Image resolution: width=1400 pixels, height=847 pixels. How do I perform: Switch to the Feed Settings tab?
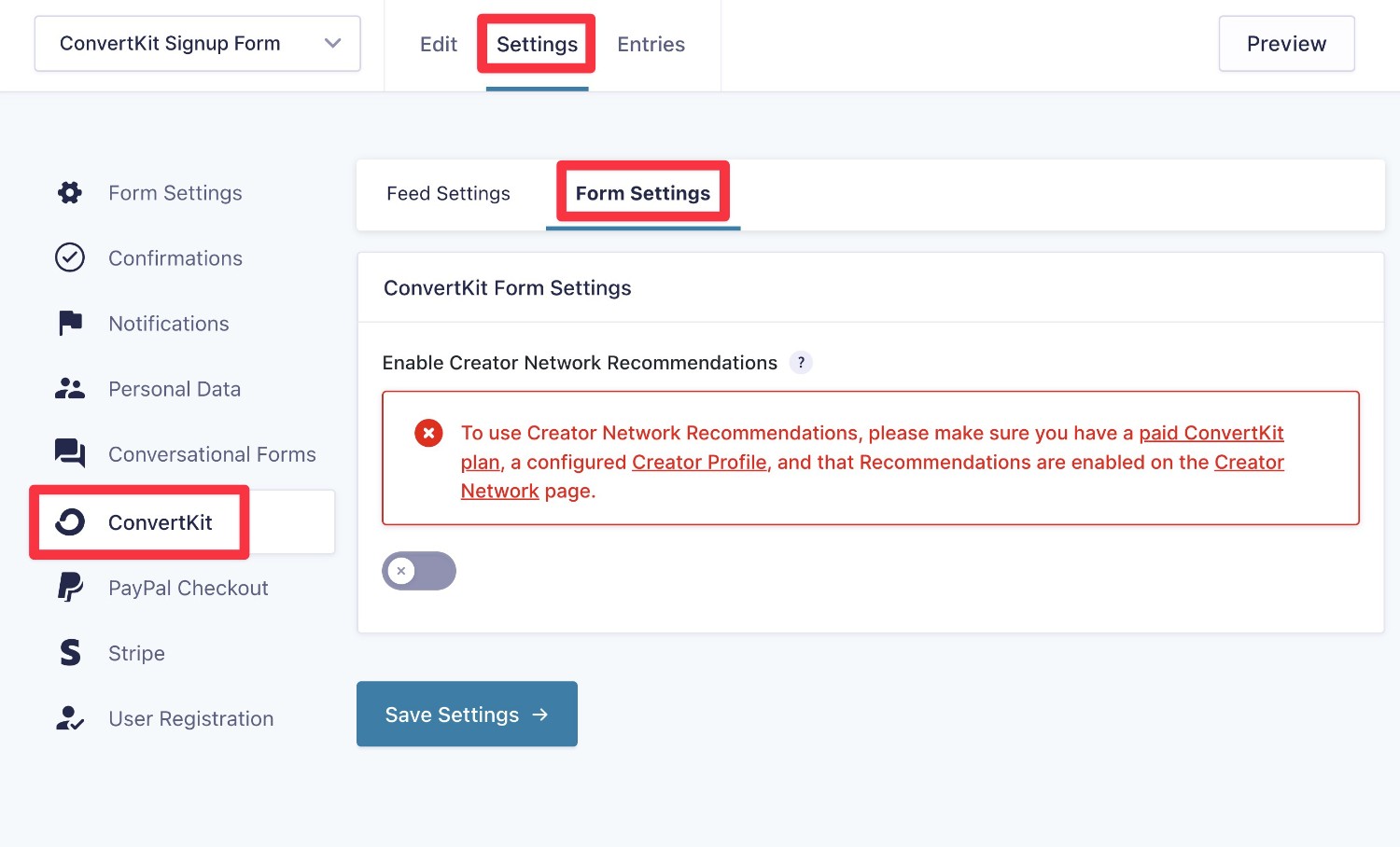pos(449,193)
